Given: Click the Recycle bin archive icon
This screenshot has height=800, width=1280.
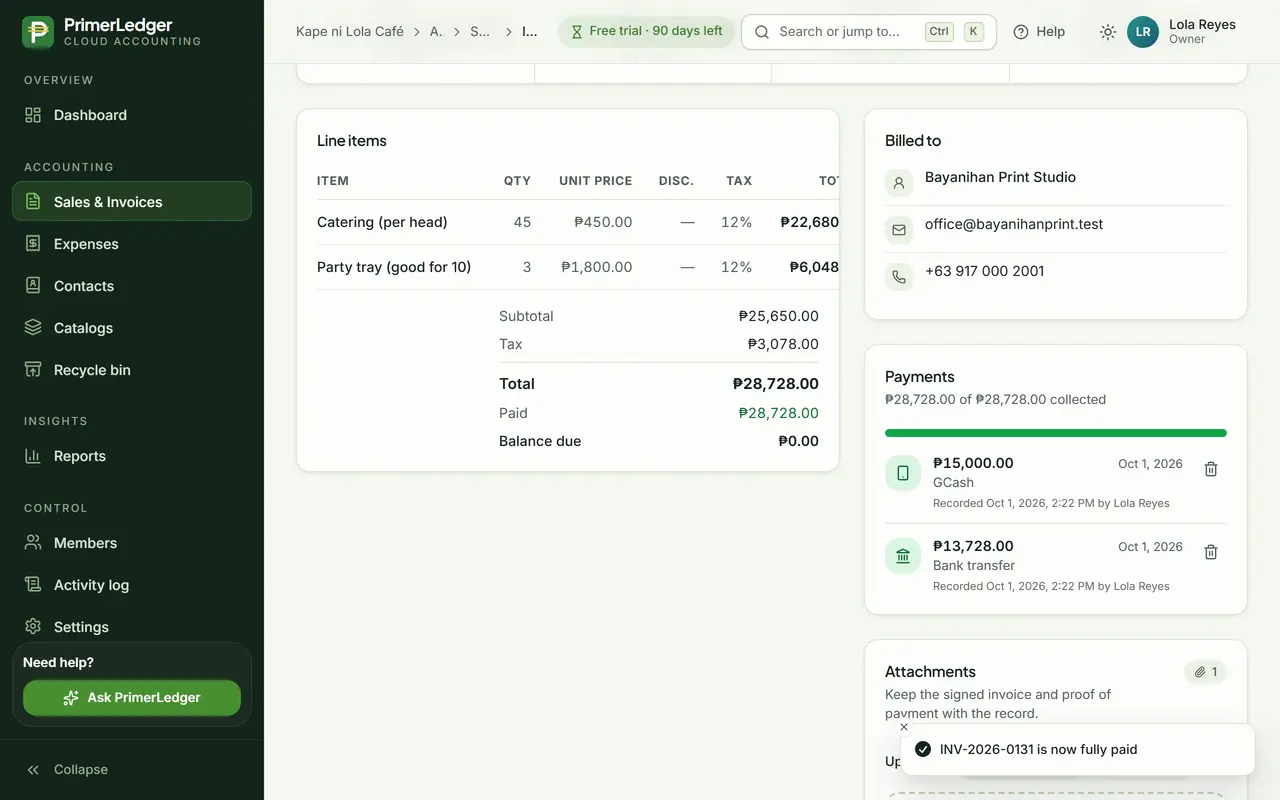Looking at the screenshot, I should [33, 369].
